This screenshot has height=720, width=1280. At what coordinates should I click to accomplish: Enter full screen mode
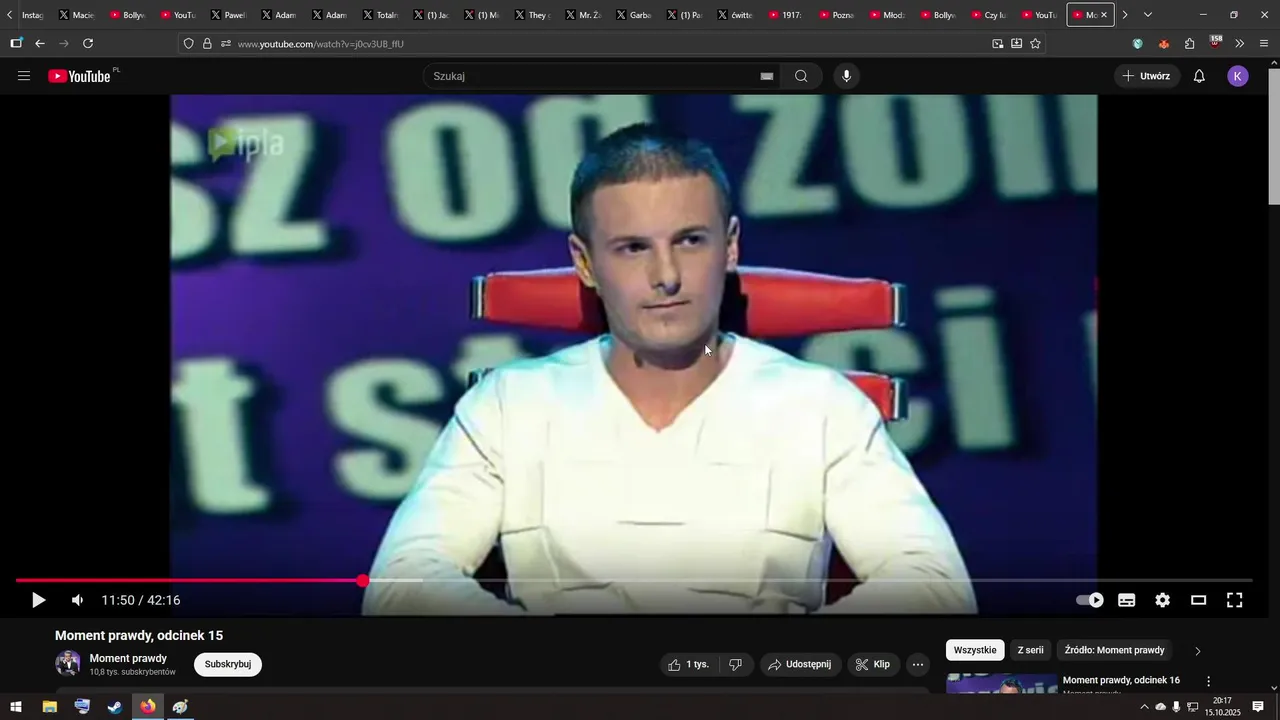pyautogui.click(x=1235, y=600)
